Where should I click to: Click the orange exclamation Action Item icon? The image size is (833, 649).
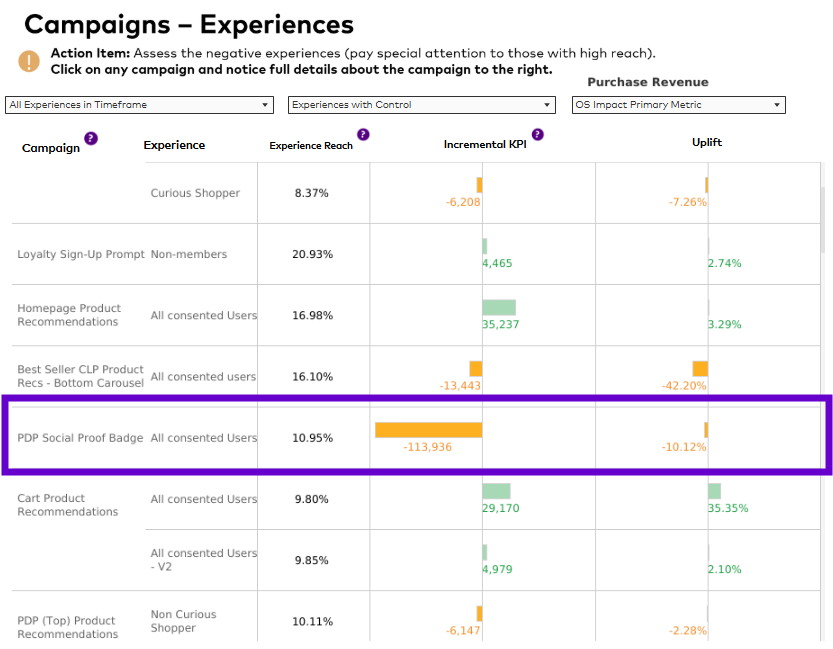(29, 61)
